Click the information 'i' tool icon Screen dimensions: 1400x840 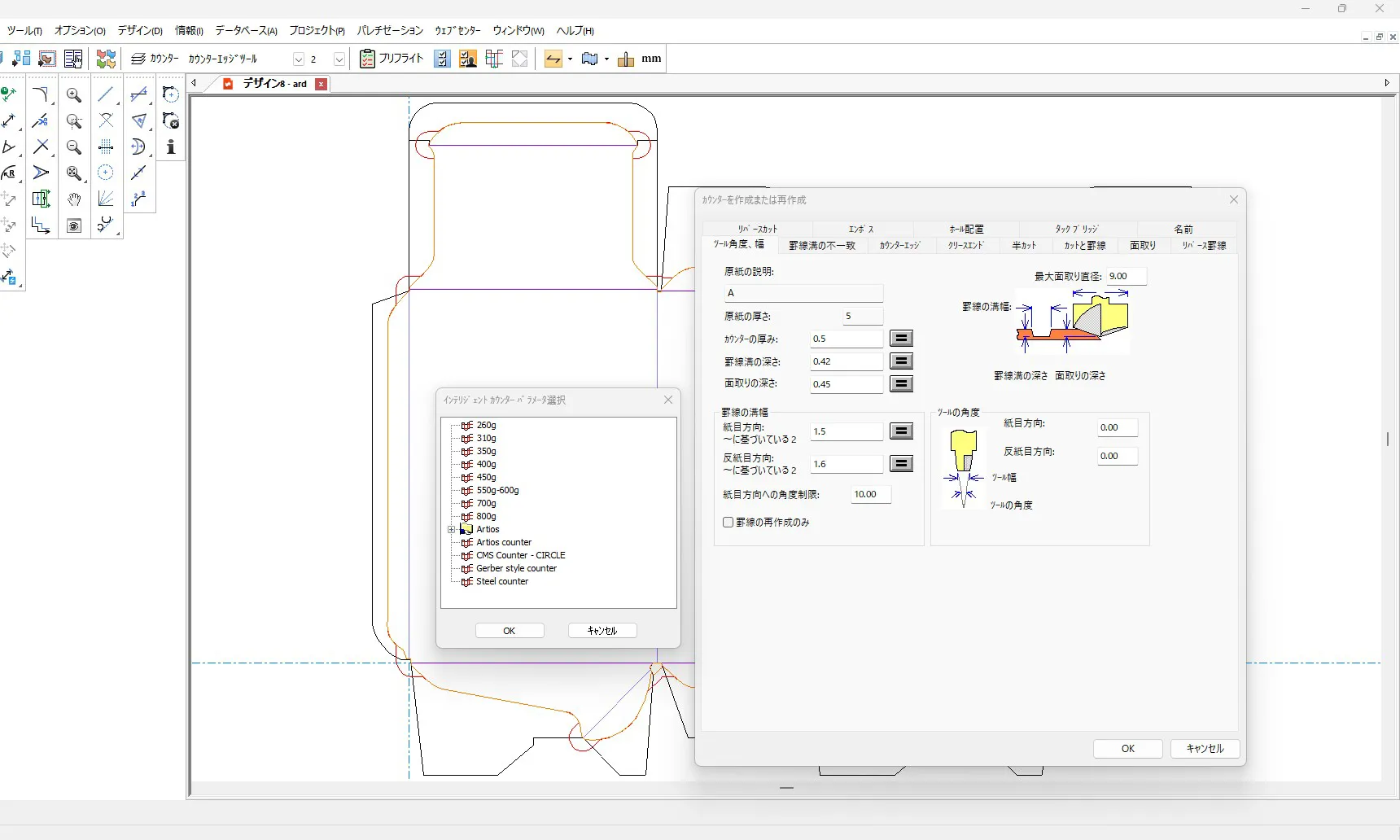[x=171, y=147]
